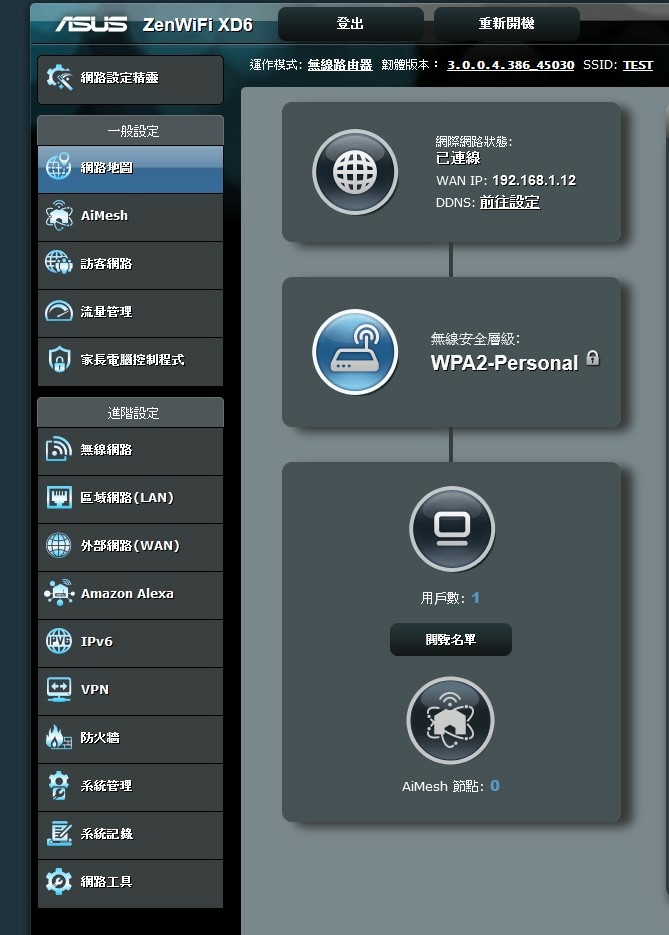
Task: Click the AiMesh 節點 count 0
Action: (x=495, y=786)
